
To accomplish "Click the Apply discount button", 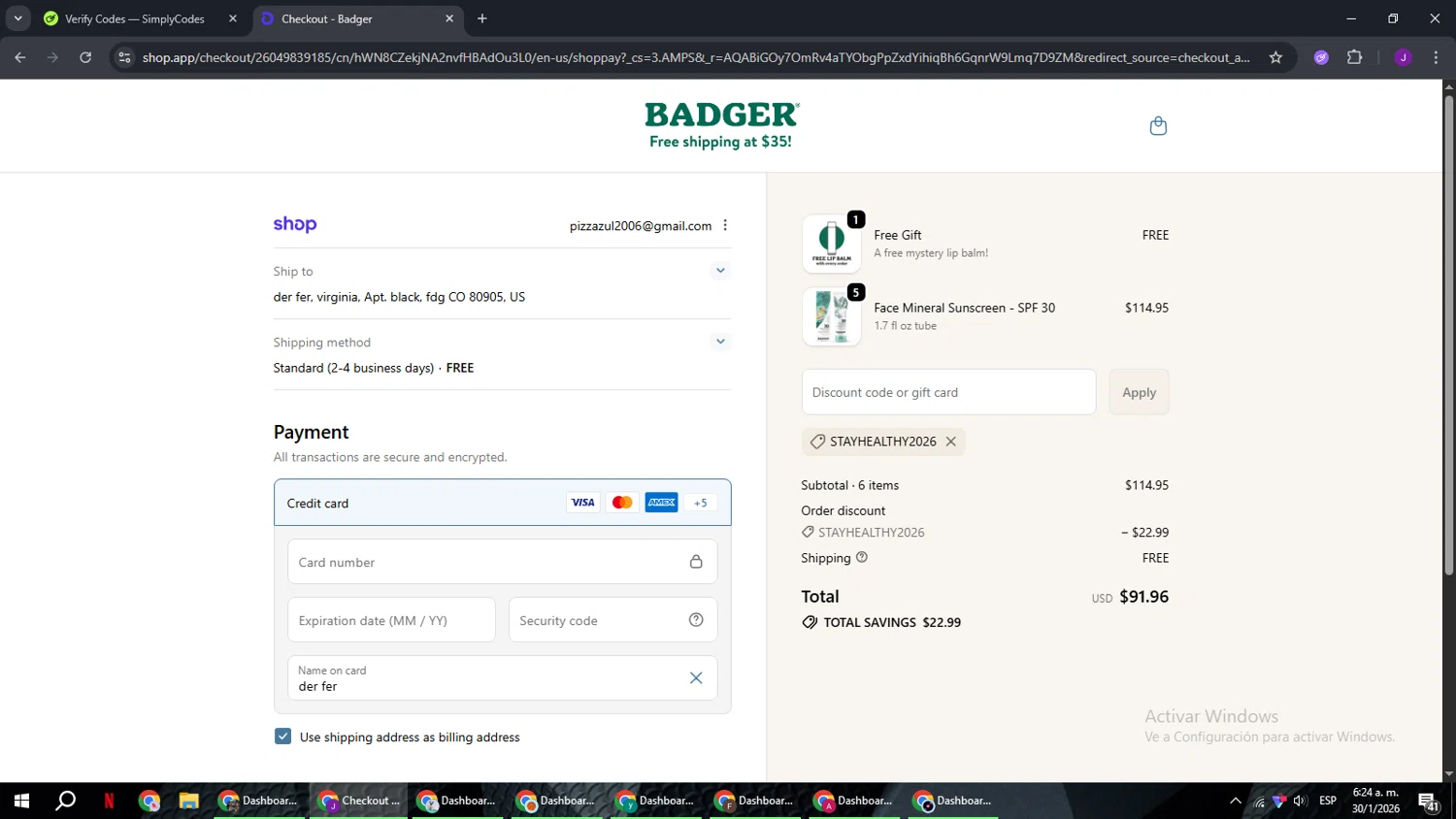I will (x=1140, y=392).
